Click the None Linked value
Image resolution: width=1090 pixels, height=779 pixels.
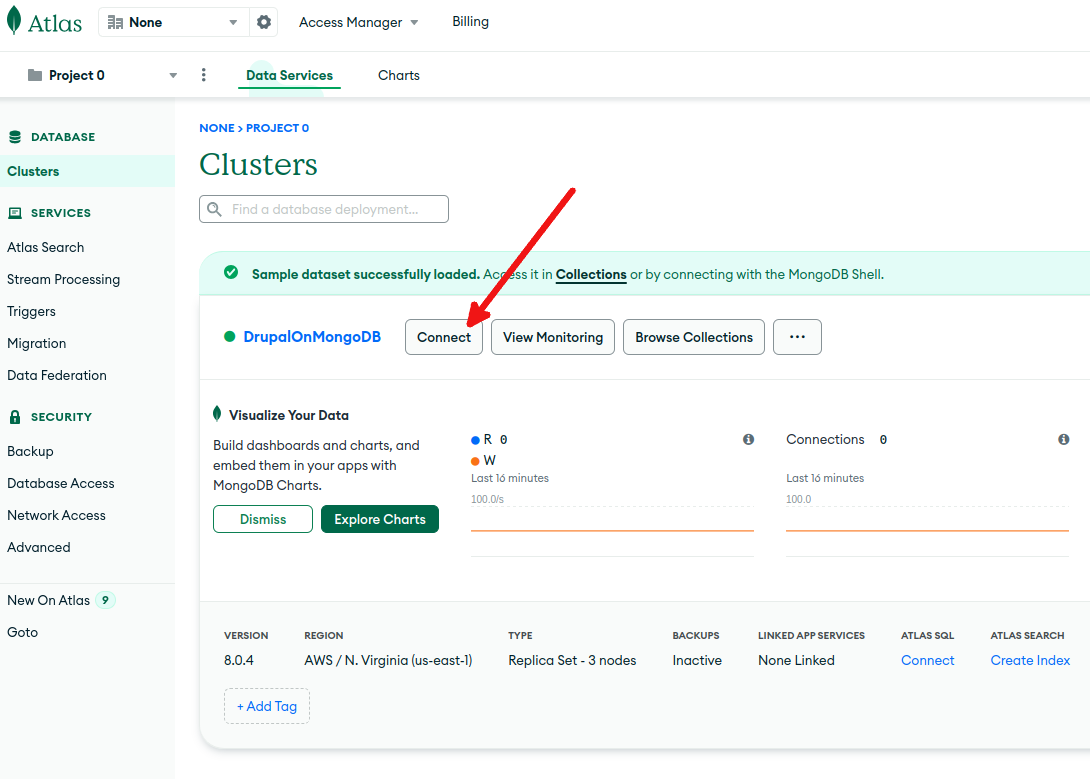click(x=796, y=660)
